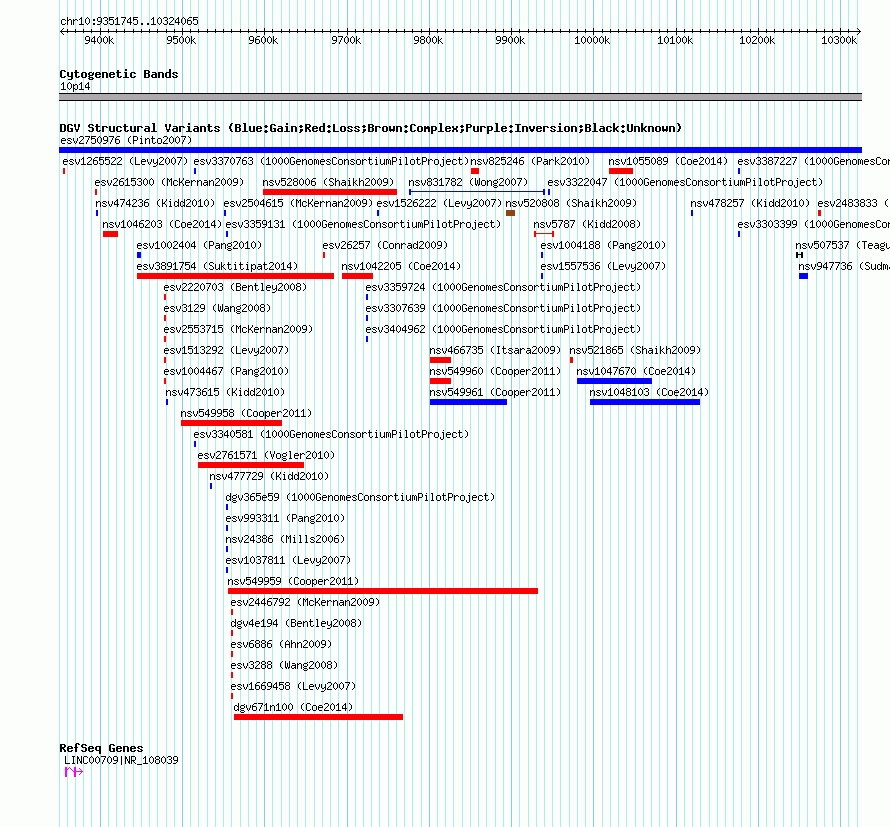The height and width of the screenshot is (827, 890).
Task: Open the esv2615300 (McKernan2009) variant label
Action: 169,182
